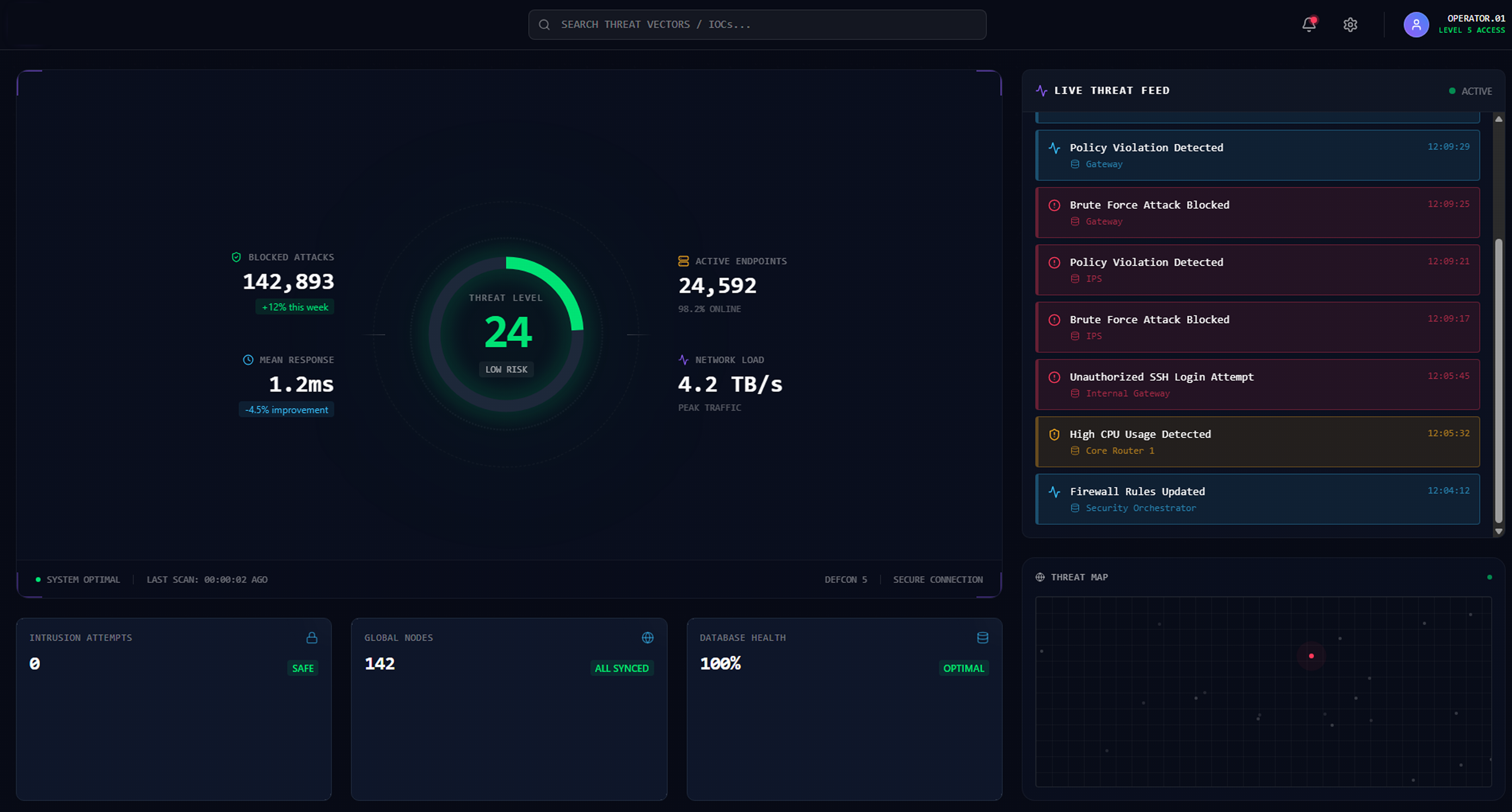Click the Database Health database icon
1512x812 pixels.
[982, 638]
